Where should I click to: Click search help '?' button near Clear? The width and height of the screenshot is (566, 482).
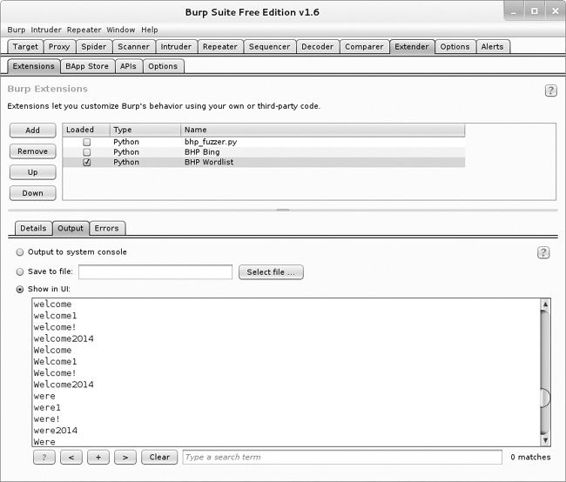pos(44,457)
